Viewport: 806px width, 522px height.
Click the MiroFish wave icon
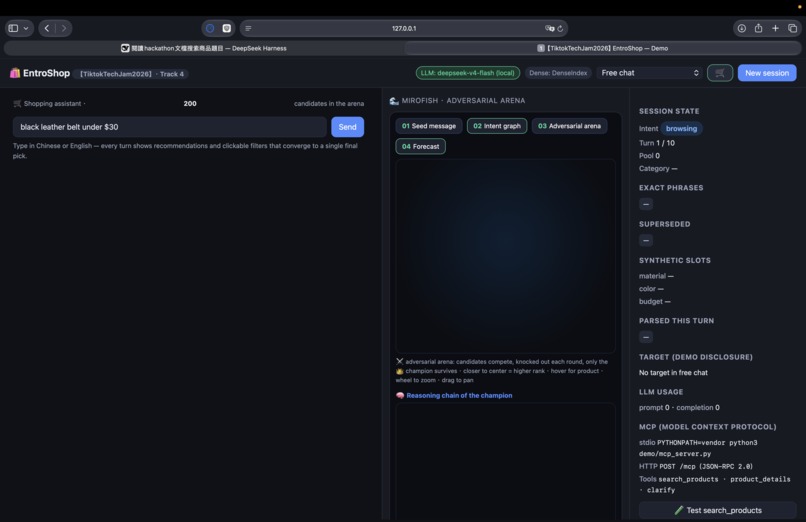394,101
